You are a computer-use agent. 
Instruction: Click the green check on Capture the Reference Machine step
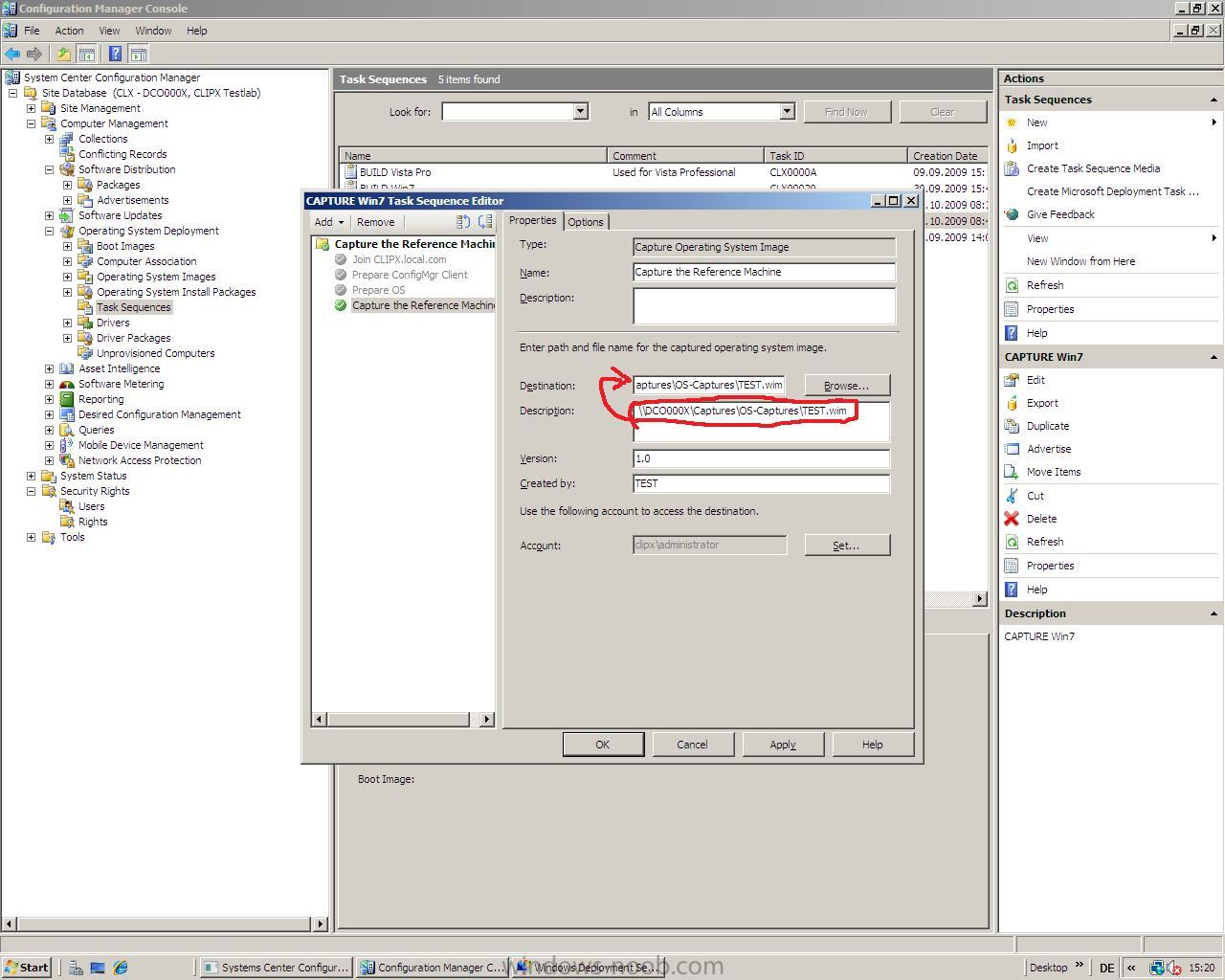coord(341,305)
